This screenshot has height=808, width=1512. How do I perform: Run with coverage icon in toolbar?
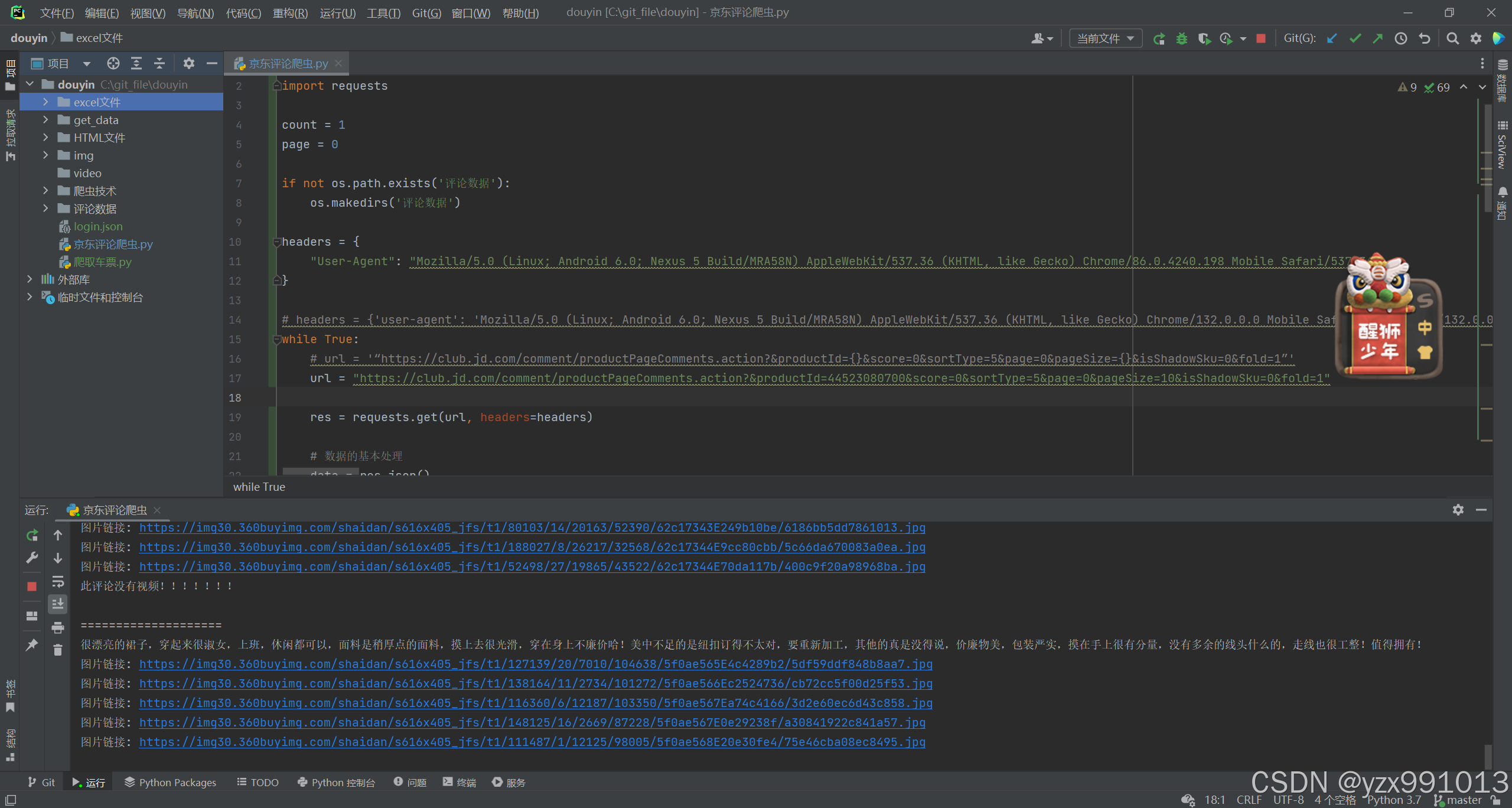point(1204,38)
